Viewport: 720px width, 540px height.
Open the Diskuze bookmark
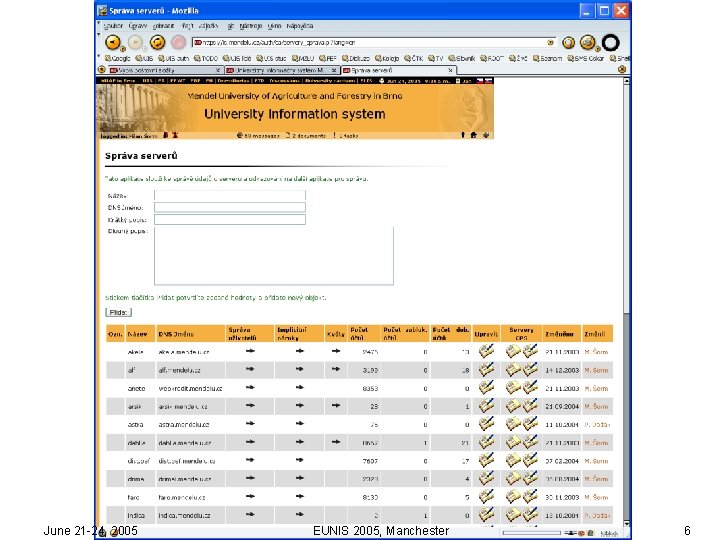click(x=356, y=58)
